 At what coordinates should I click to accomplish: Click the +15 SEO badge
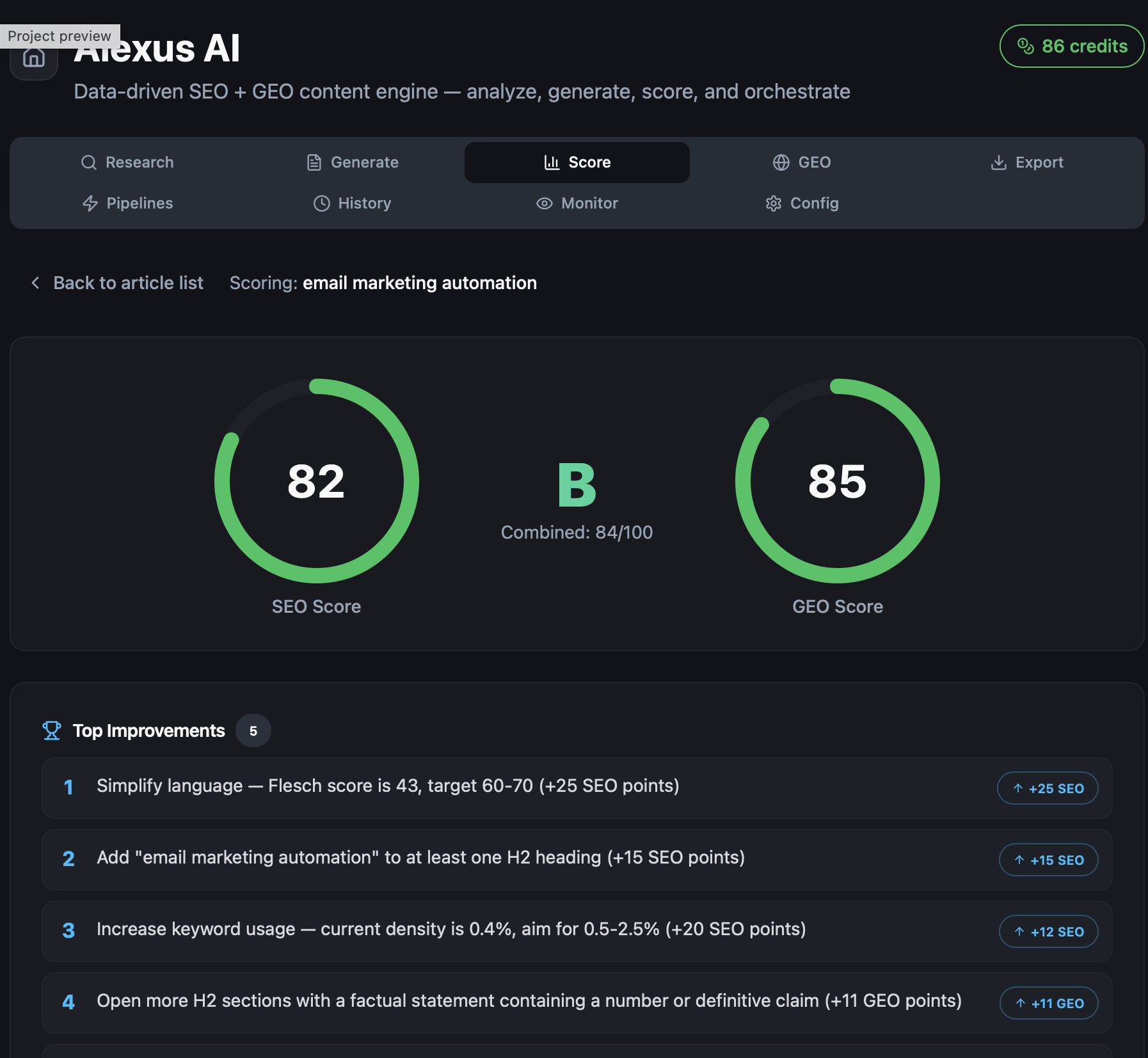1049,860
